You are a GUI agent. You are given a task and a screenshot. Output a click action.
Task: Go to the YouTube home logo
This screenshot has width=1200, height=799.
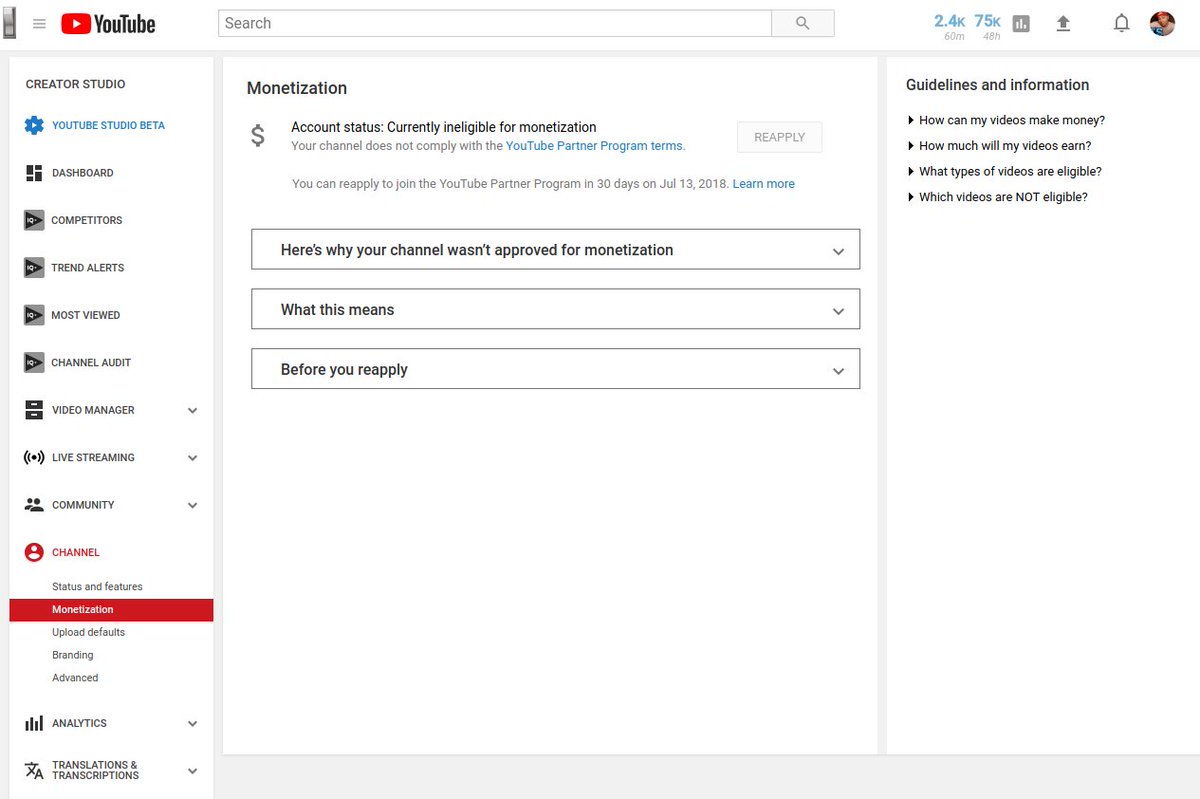click(108, 24)
